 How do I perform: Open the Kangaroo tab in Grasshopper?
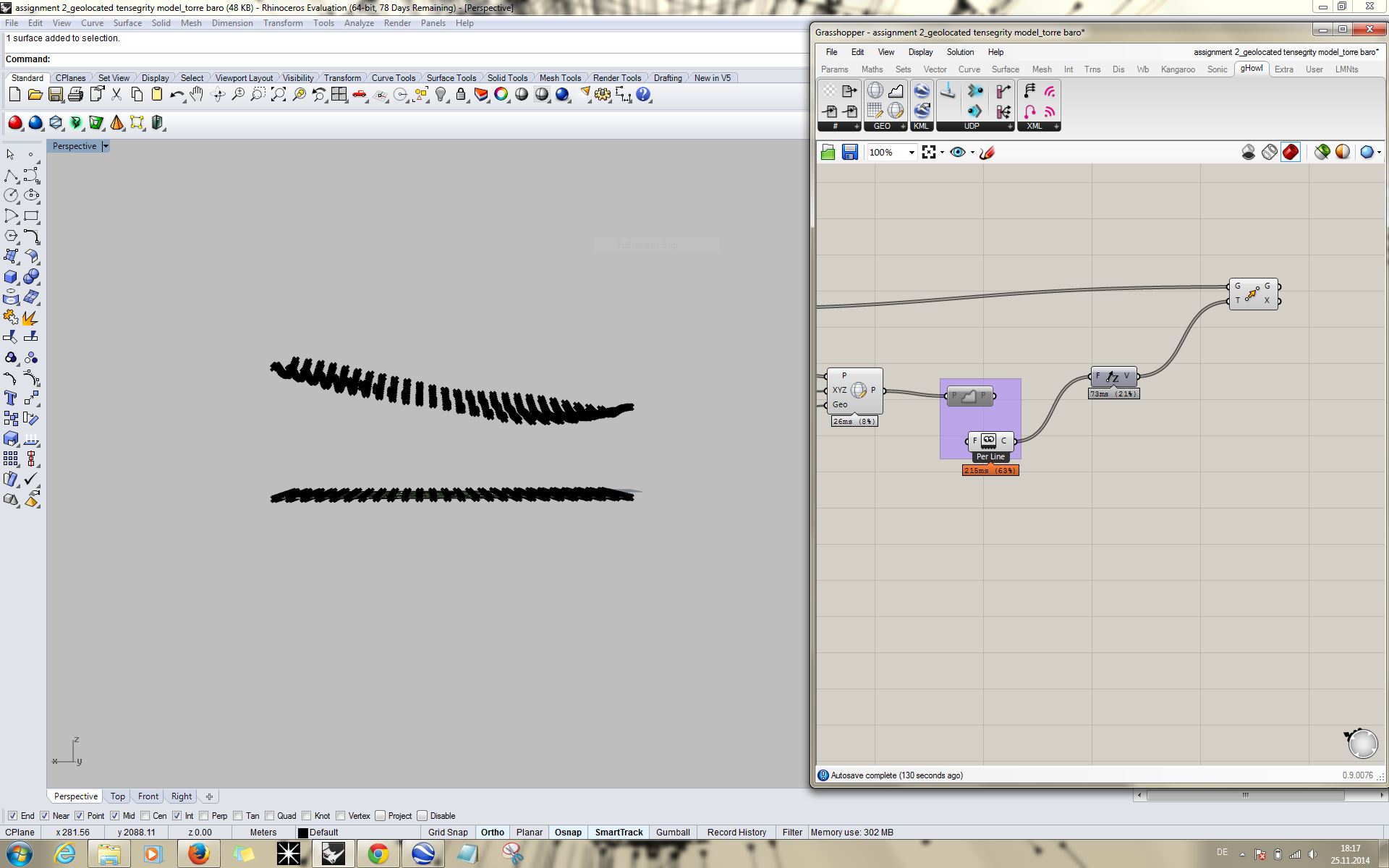[1177, 69]
